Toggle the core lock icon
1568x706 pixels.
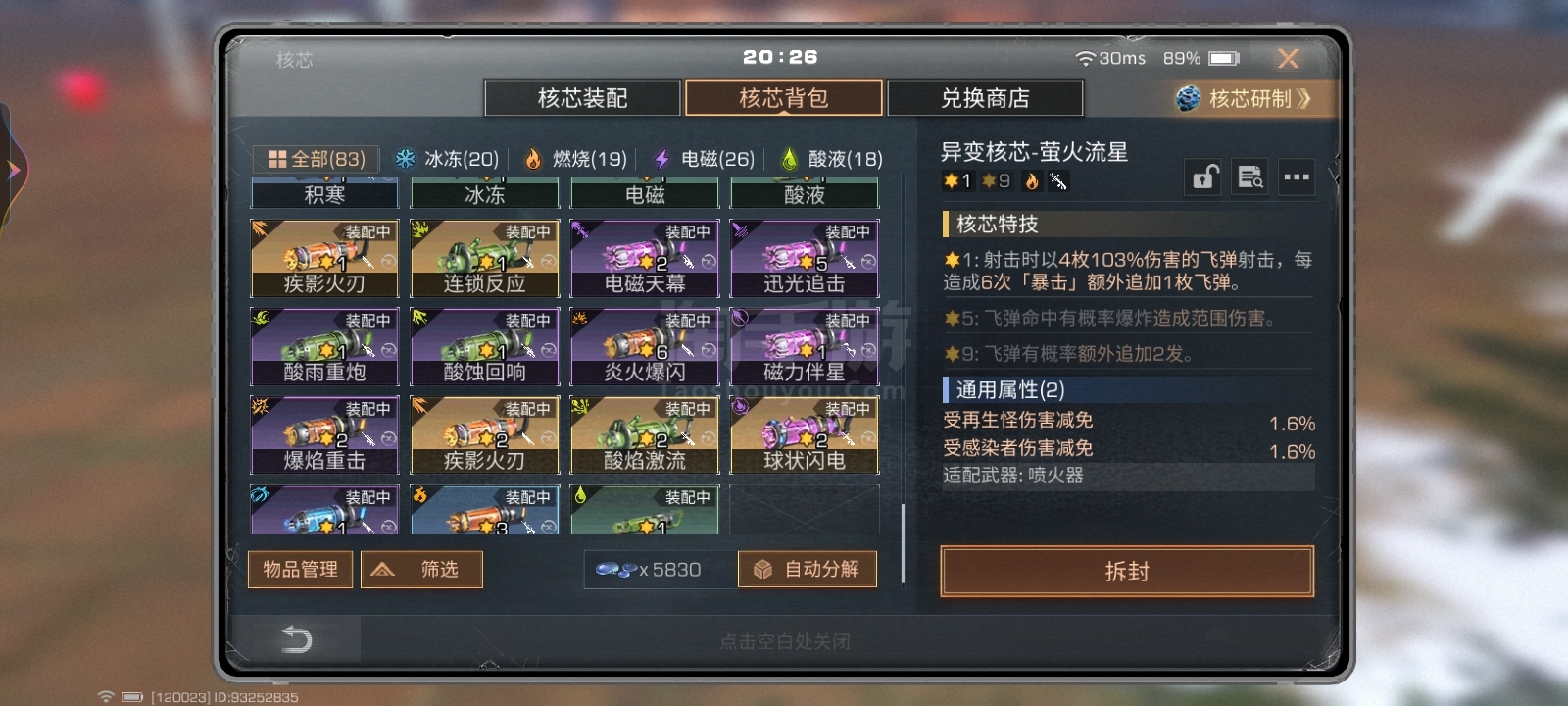[x=1202, y=177]
